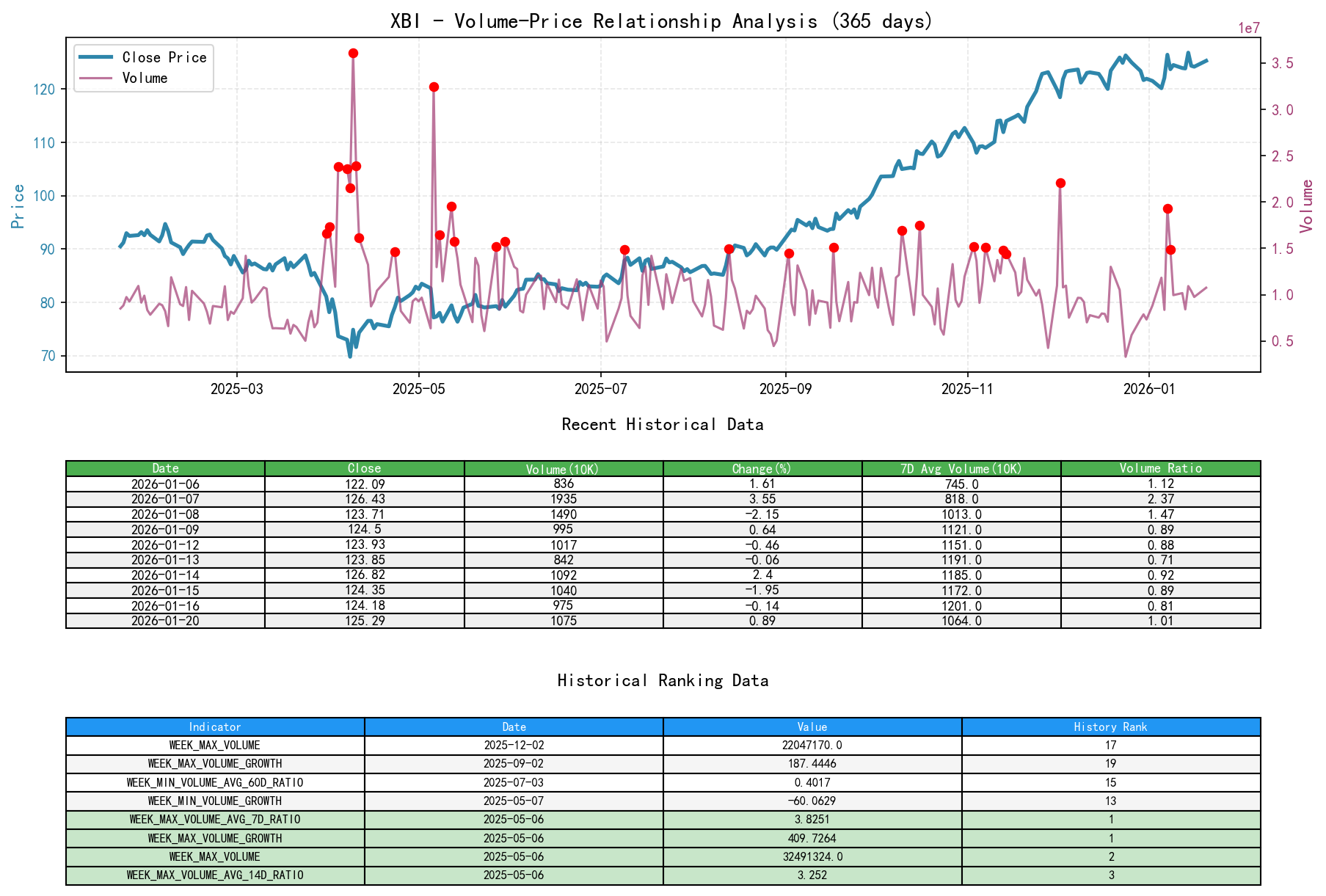1326x896 pixels.
Task: Select the highest volume spike marker near 2025-04
Action: coord(354,52)
